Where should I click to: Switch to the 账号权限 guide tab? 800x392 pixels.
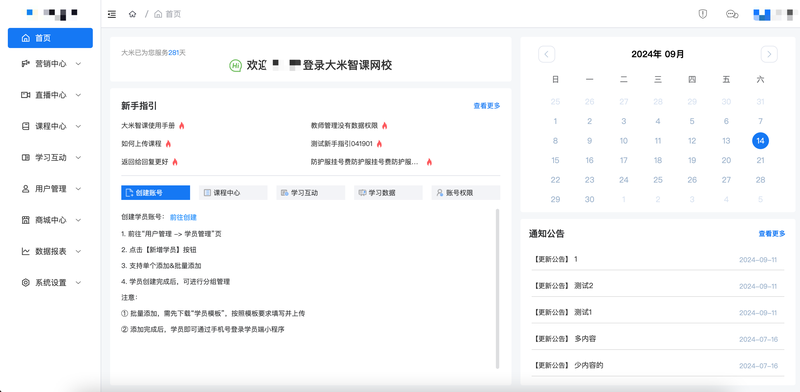(466, 193)
